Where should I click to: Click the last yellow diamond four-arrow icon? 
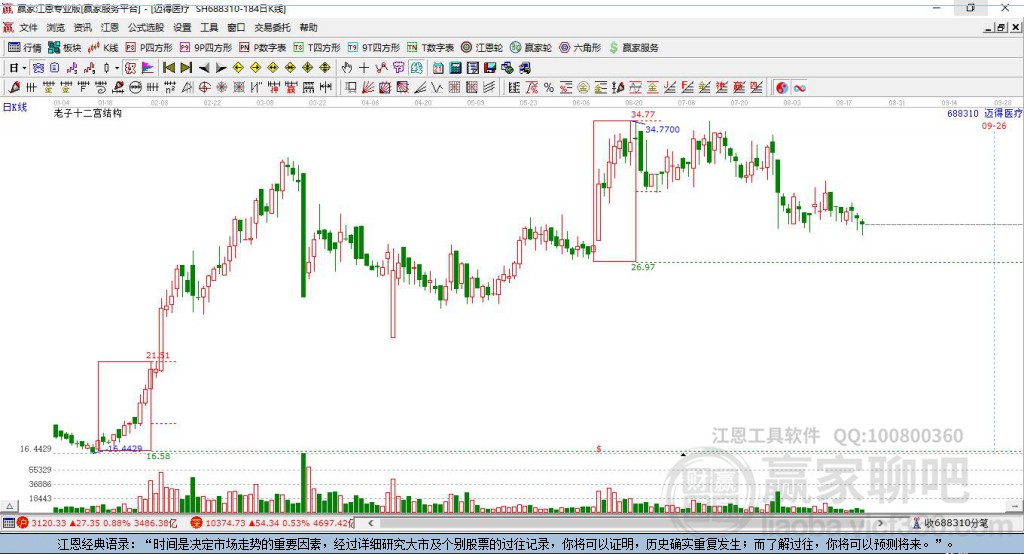click(x=325, y=68)
